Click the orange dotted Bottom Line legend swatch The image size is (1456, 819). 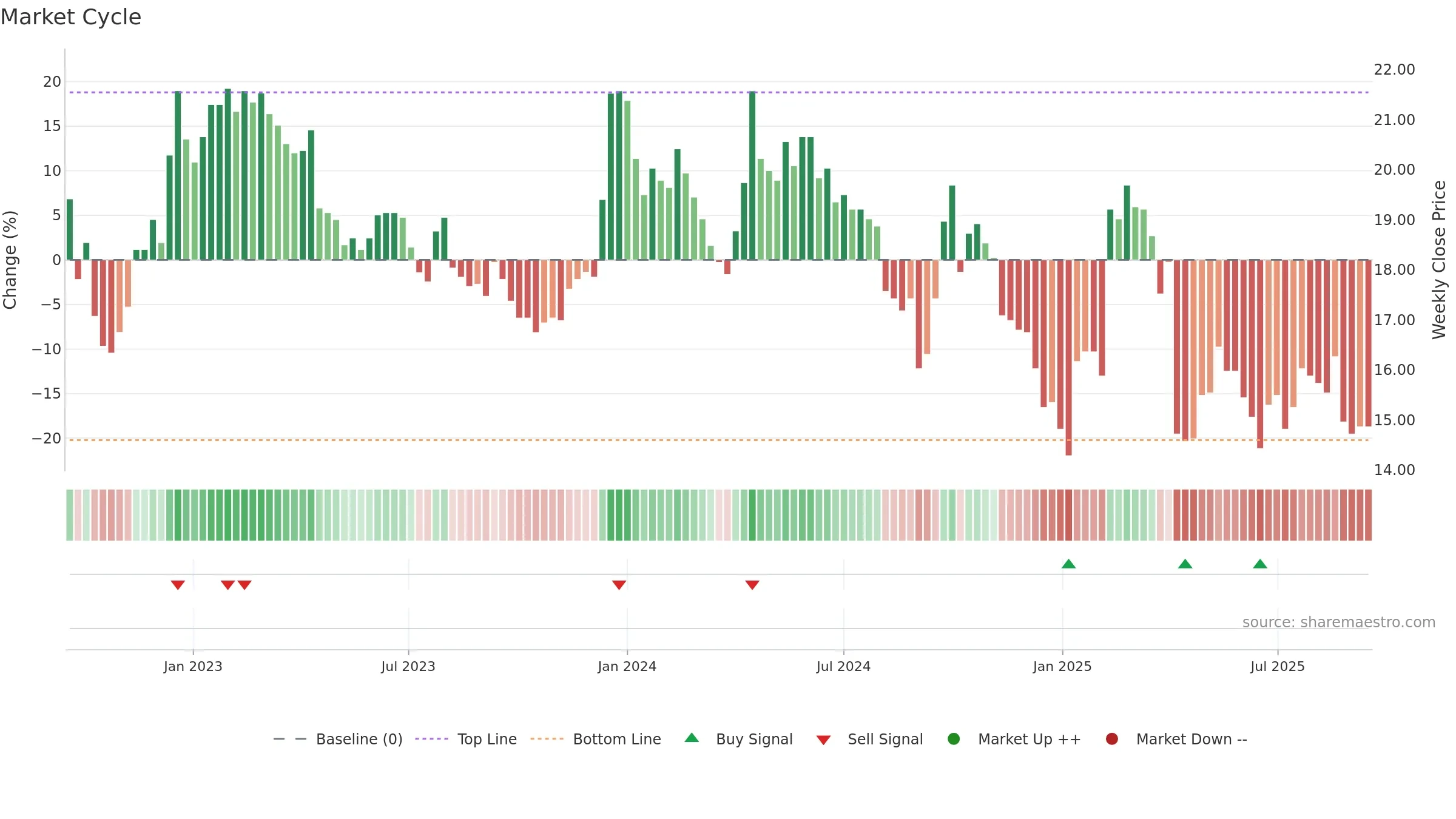(x=547, y=739)
